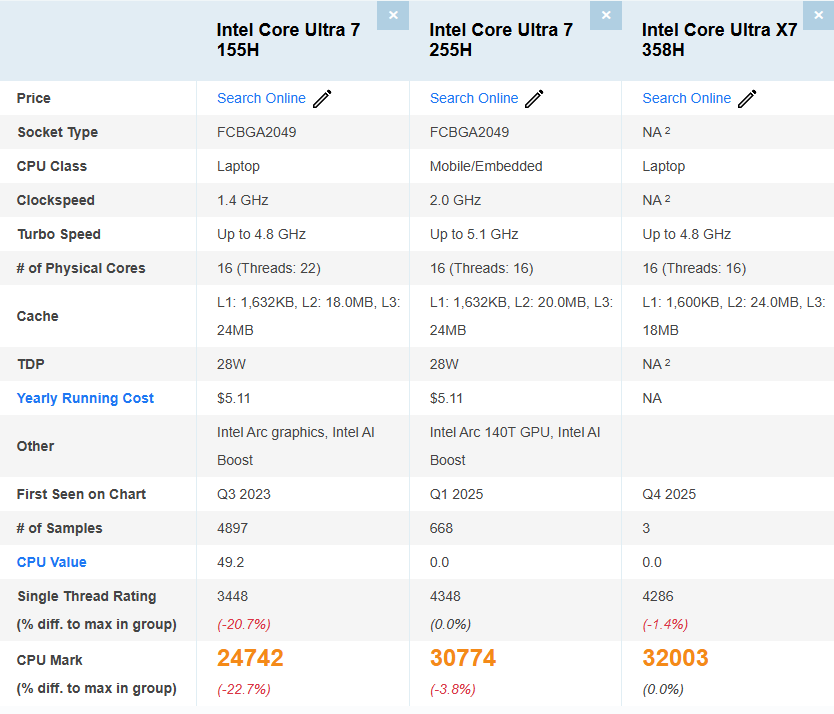The height and width of the screenshot is (714, 834).
Task: Click the pencil edit icon beside the 255H price
Action: click(x=533, y=98)
